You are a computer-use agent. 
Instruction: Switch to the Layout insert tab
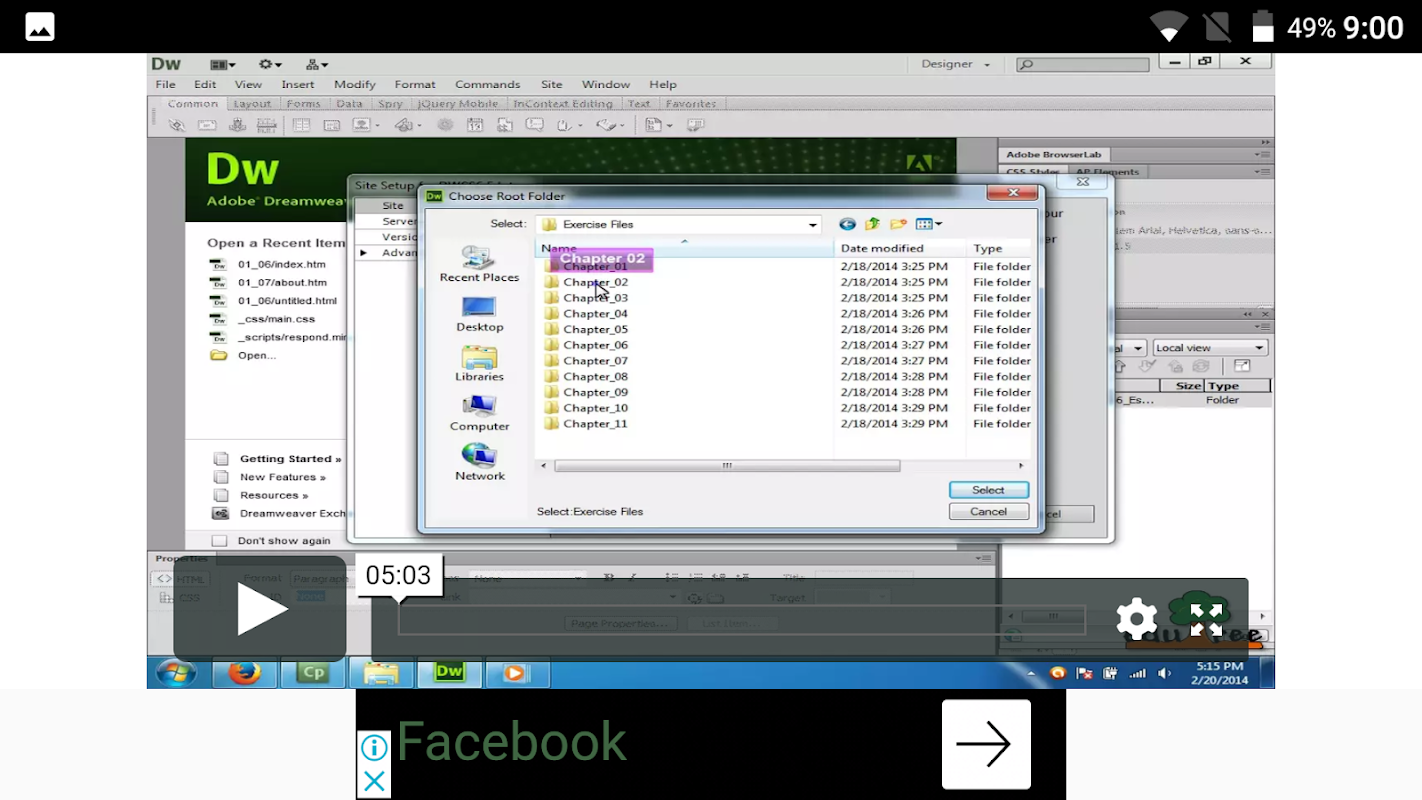click(x=252, y=104)
